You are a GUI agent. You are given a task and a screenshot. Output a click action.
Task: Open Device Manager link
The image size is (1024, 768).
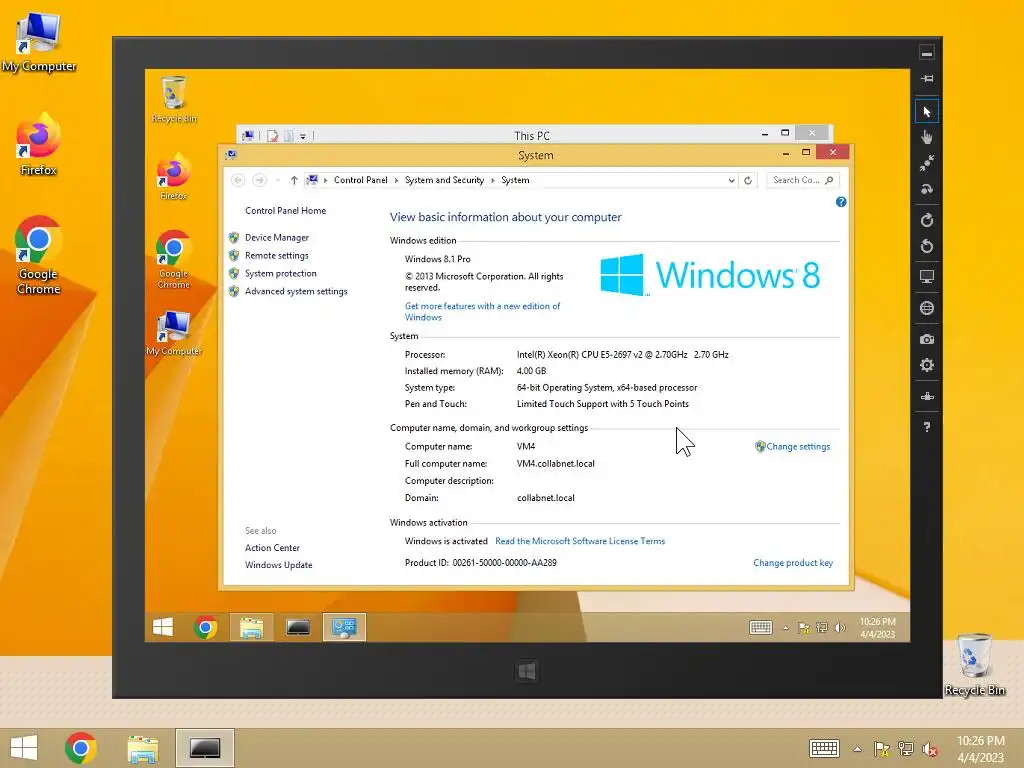[x=276, y=238]
